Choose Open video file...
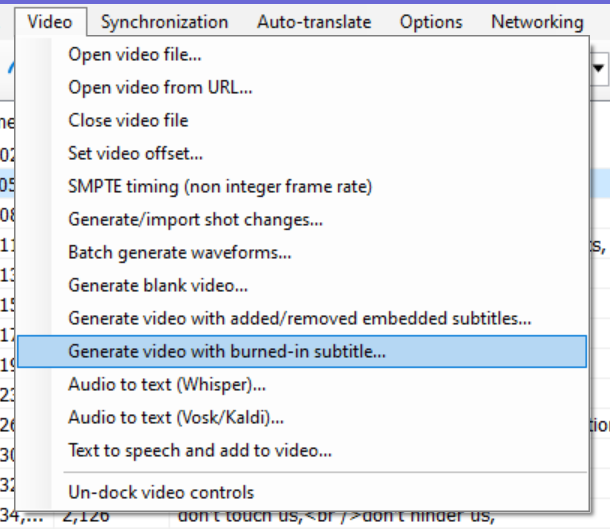Viewport: 610px width, 529px height. 134,55
